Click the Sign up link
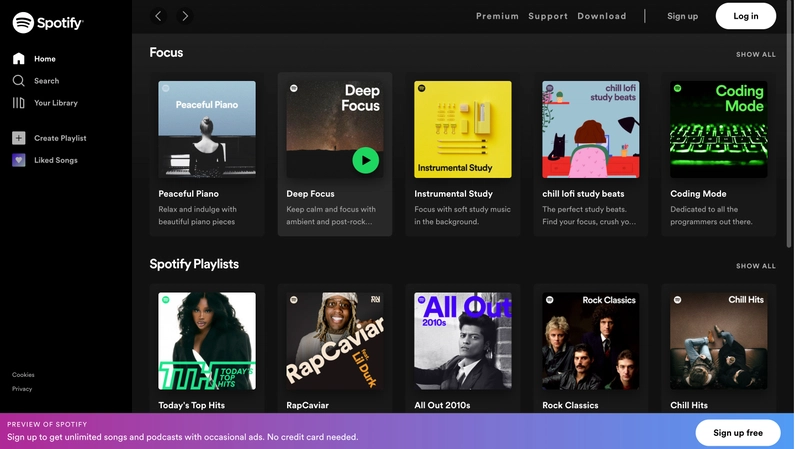 click(x=682, y=16)
